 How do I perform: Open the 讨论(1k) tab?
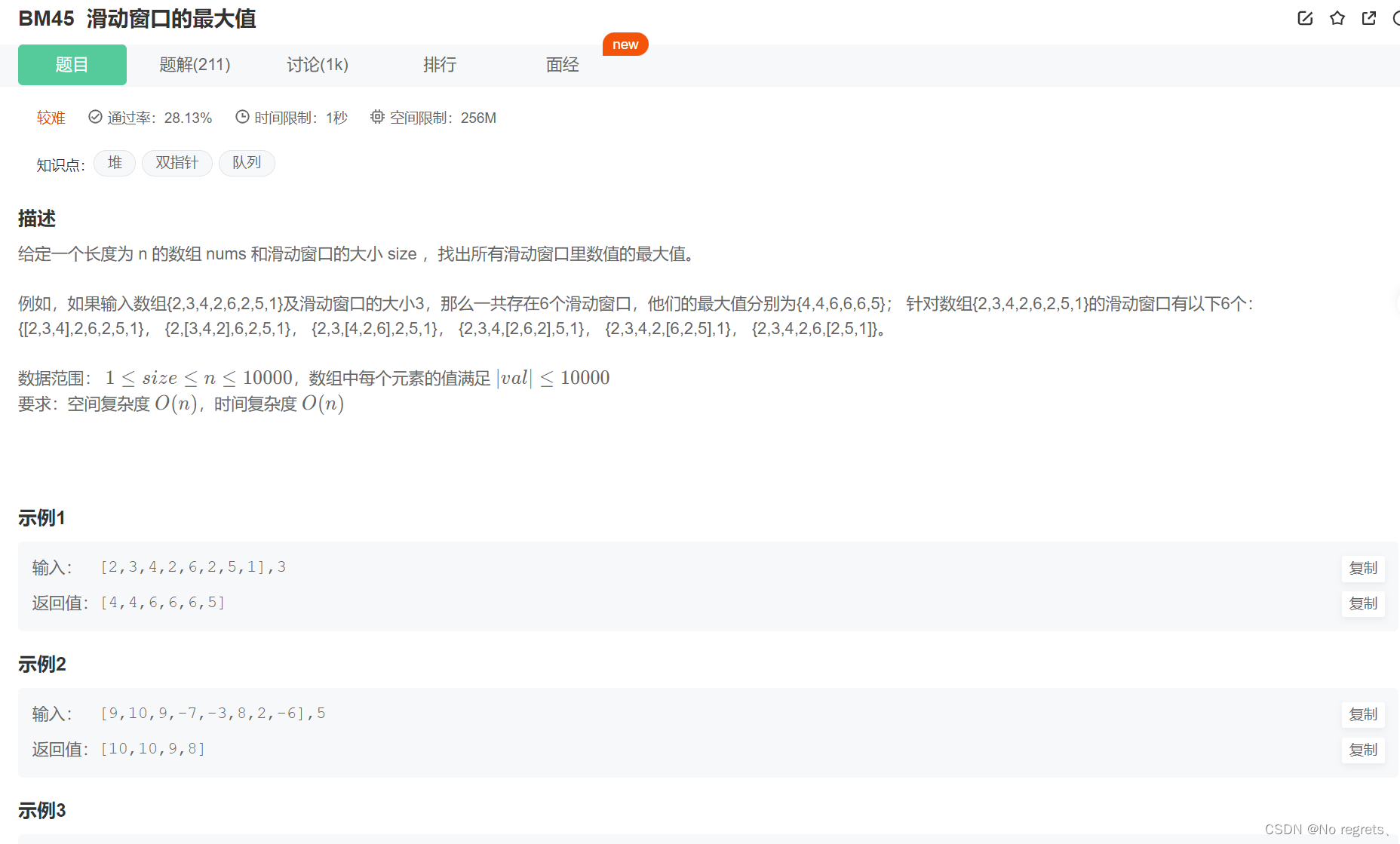coord(317,65)
